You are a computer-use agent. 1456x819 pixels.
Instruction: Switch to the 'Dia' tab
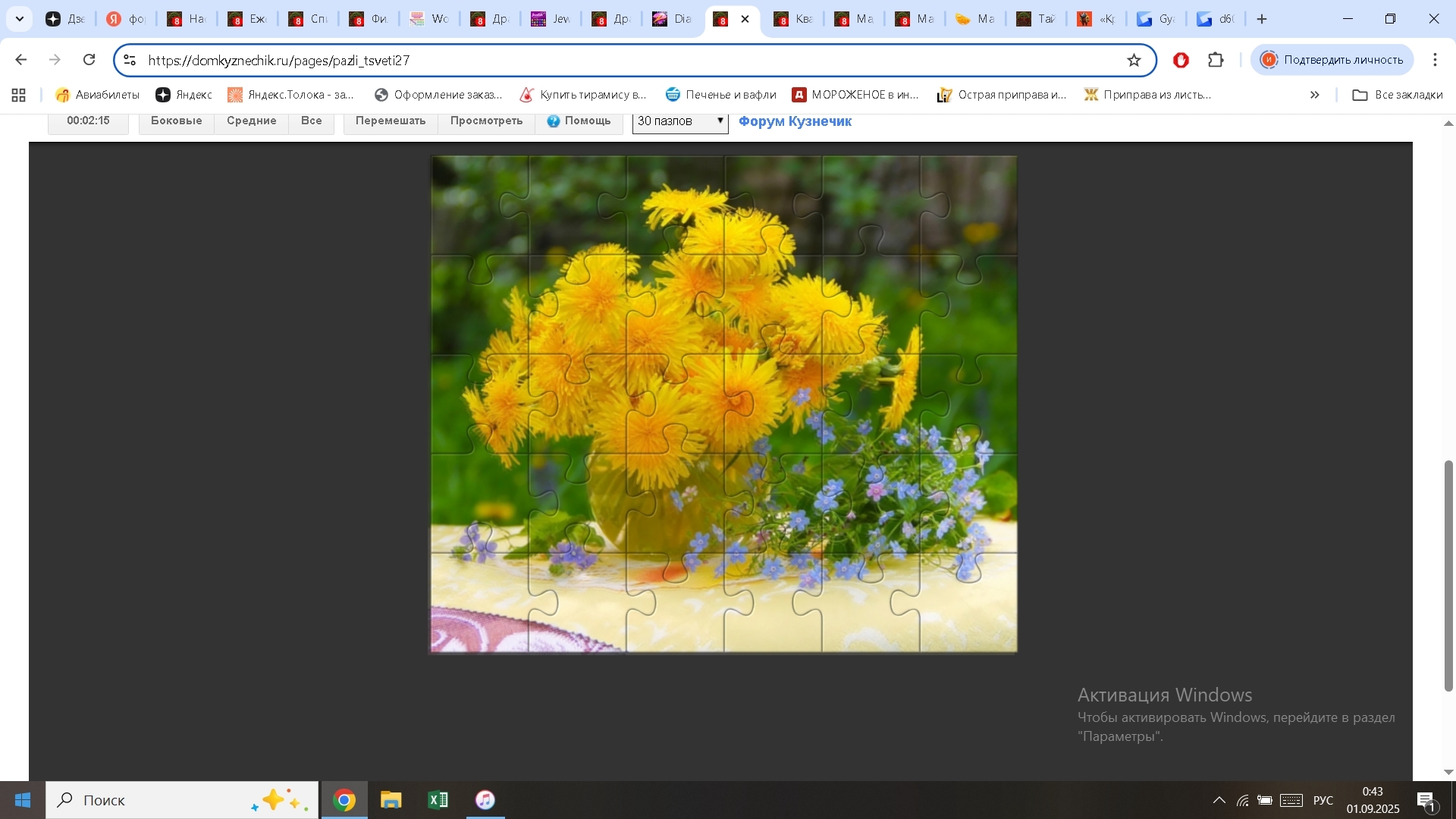click(x=672, y=19)
